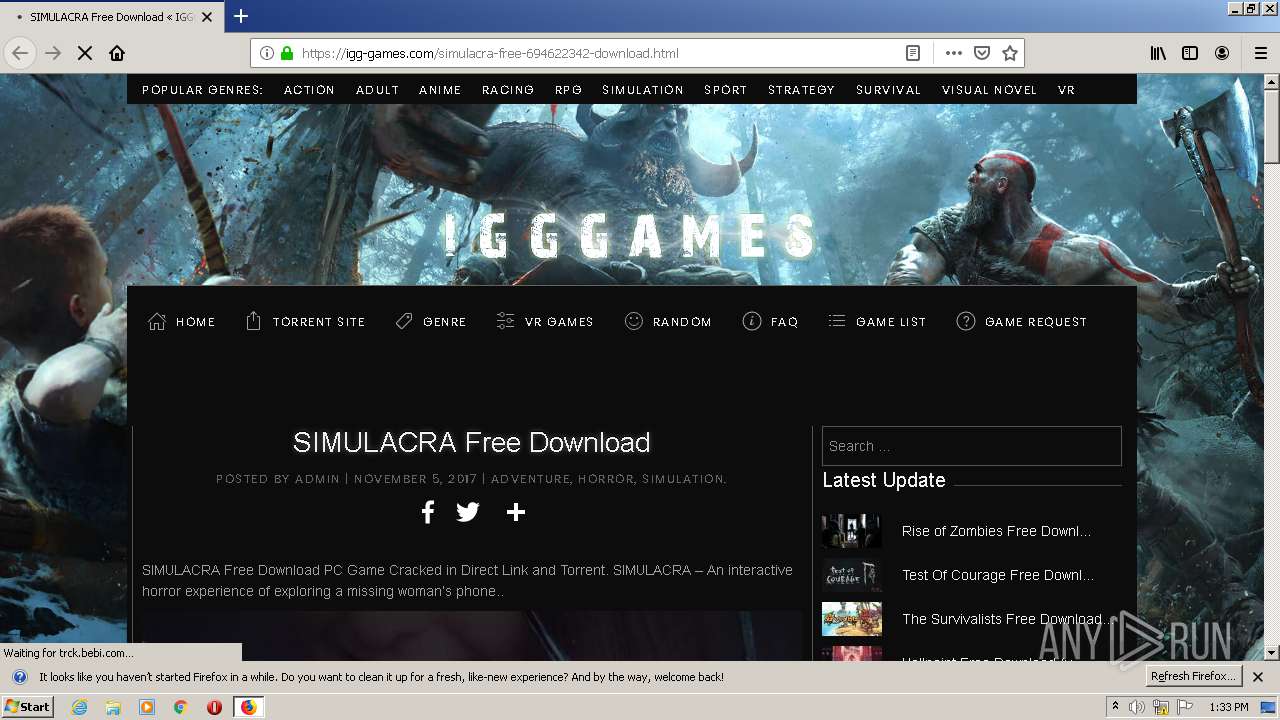Stop loading the page

pos(85,53)
